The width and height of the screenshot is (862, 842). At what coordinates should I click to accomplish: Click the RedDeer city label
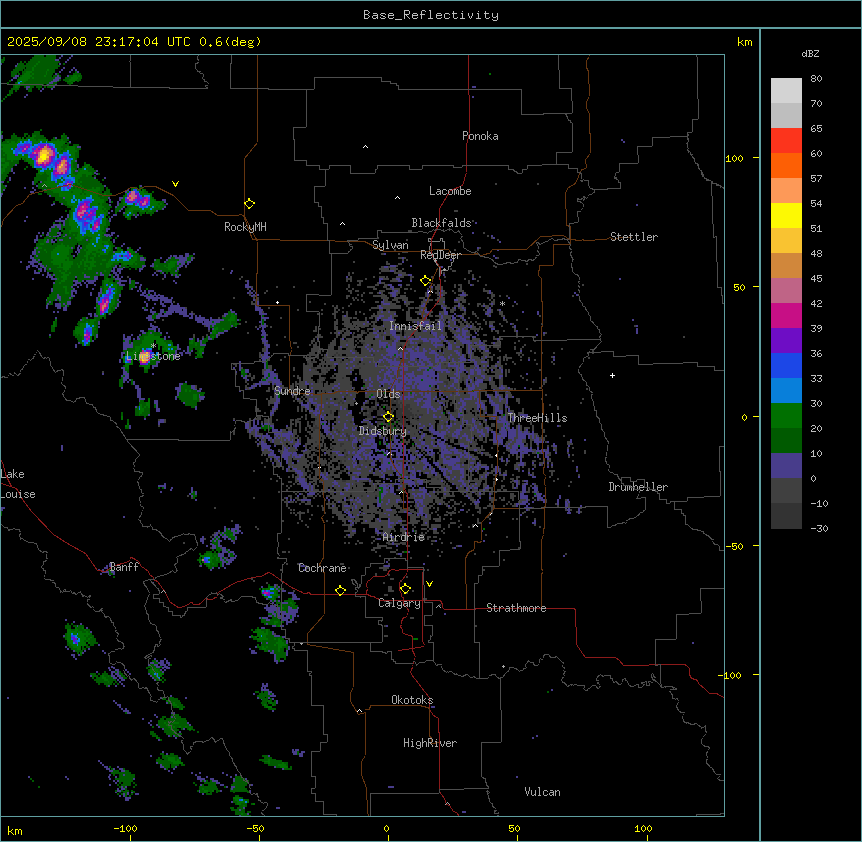point(440,255)
